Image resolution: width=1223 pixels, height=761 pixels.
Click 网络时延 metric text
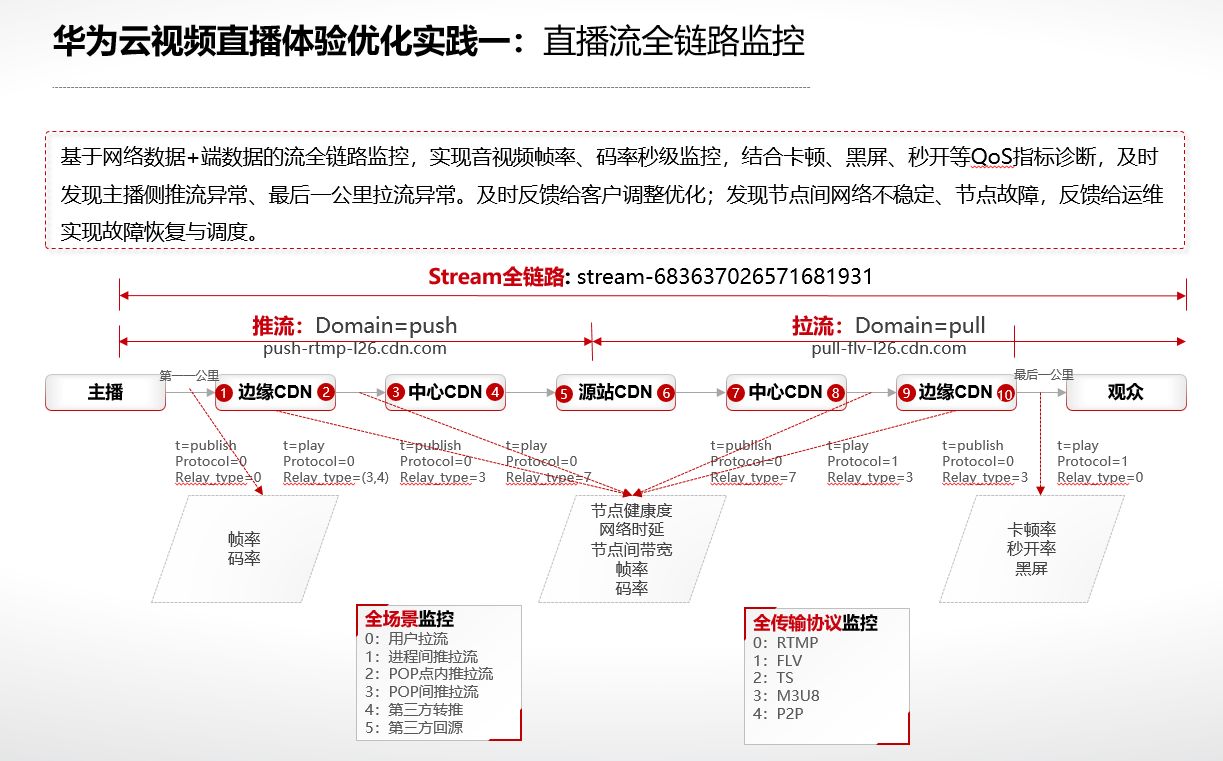pos(632,530)
